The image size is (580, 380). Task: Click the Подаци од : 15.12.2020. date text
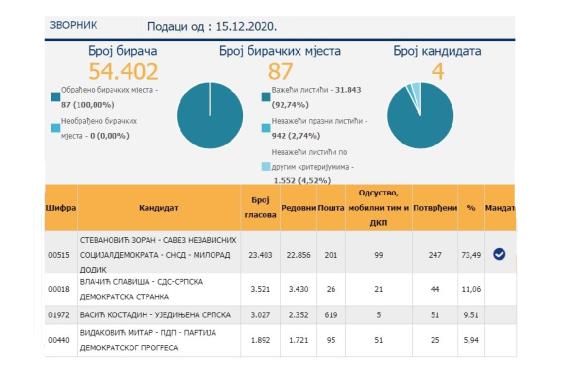point(212,27)
